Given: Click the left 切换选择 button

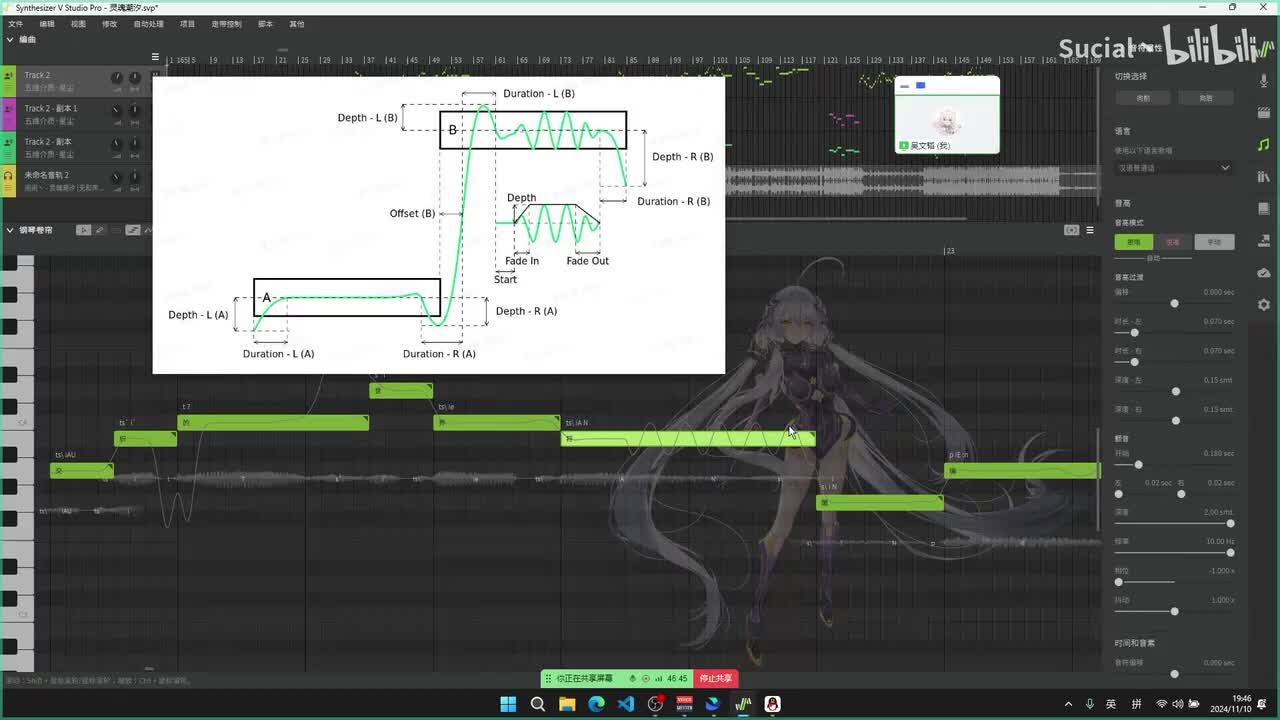Looking at the screenshot, I should click(x=1143, y=98).
